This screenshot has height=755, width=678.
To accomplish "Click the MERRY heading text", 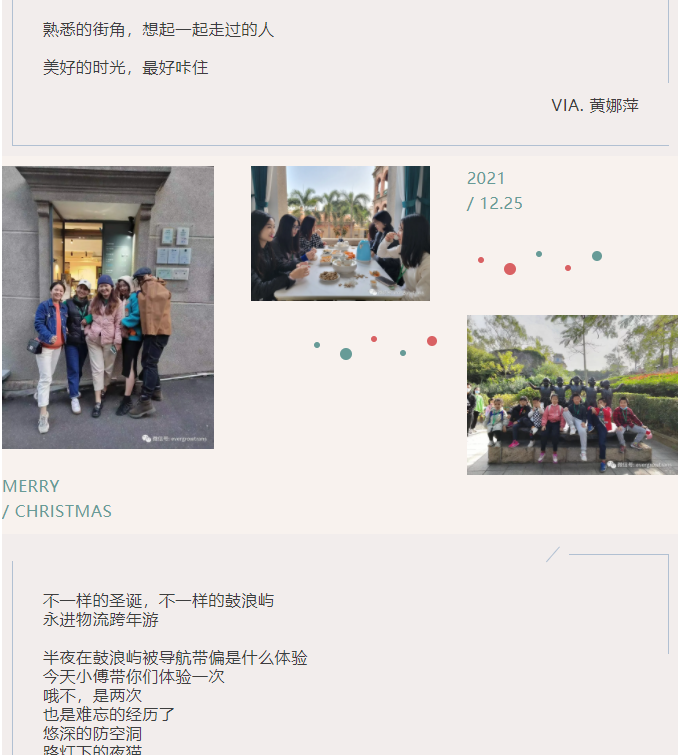I will pyautogui.click(x=31, y=486).
